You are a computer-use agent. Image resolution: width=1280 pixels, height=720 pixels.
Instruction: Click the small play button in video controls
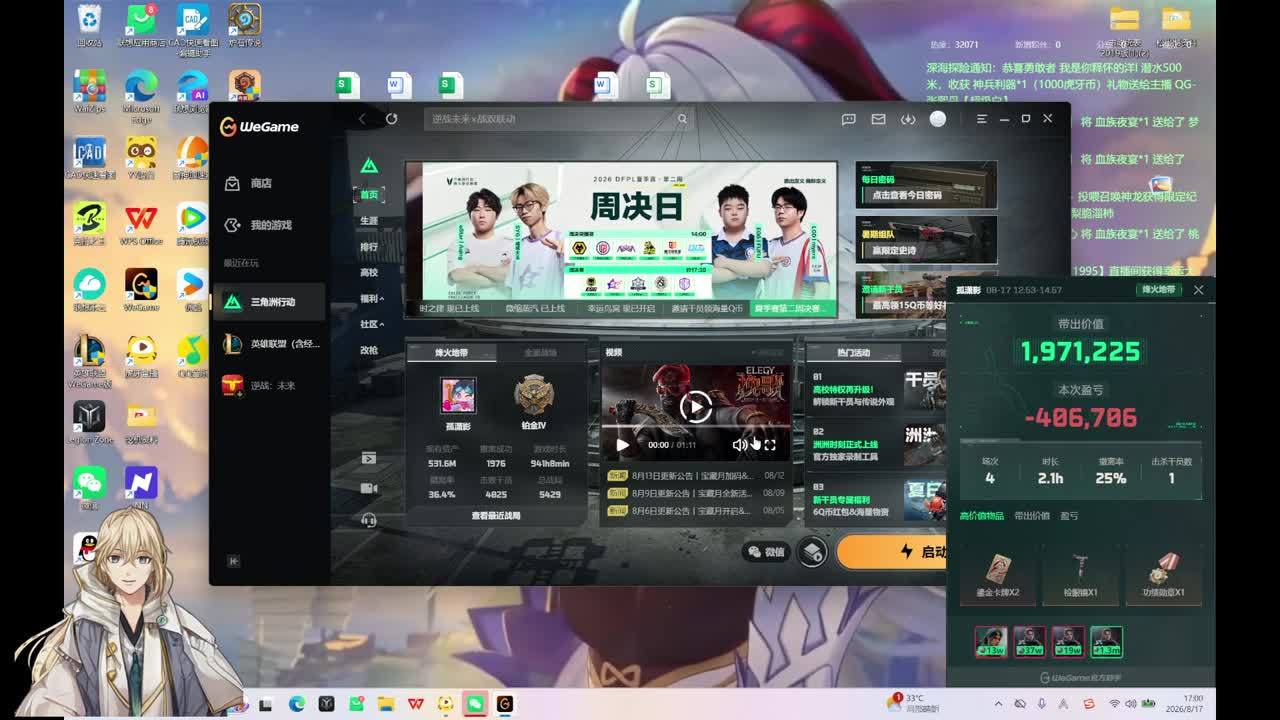click(x=623, y=445)
